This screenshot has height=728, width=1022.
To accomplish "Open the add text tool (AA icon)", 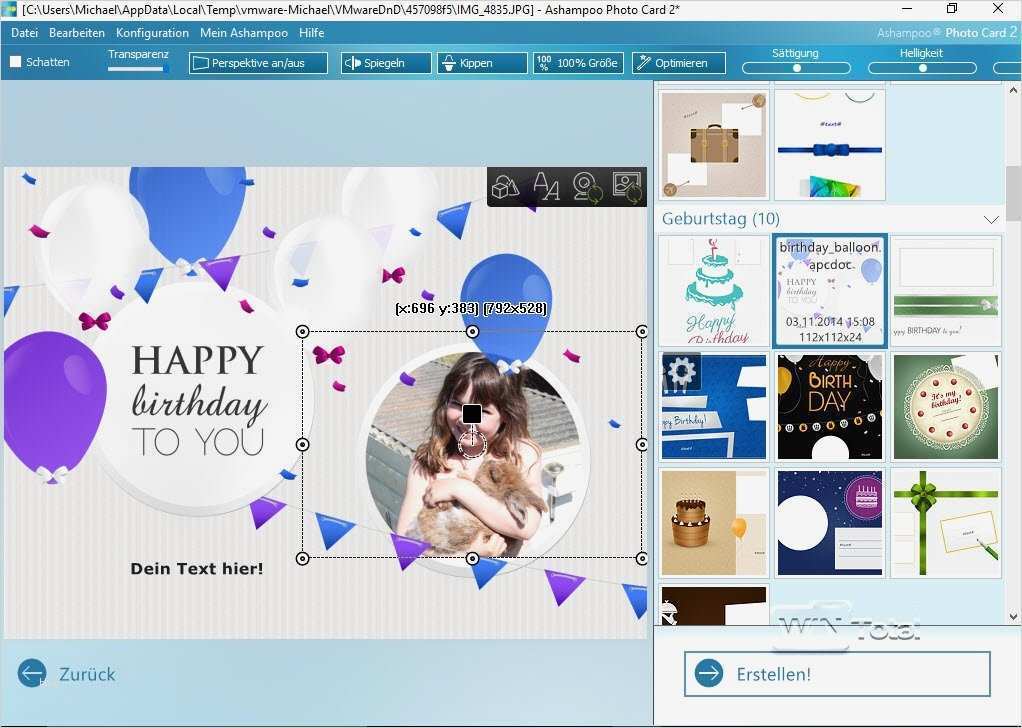I will [546, 186].
